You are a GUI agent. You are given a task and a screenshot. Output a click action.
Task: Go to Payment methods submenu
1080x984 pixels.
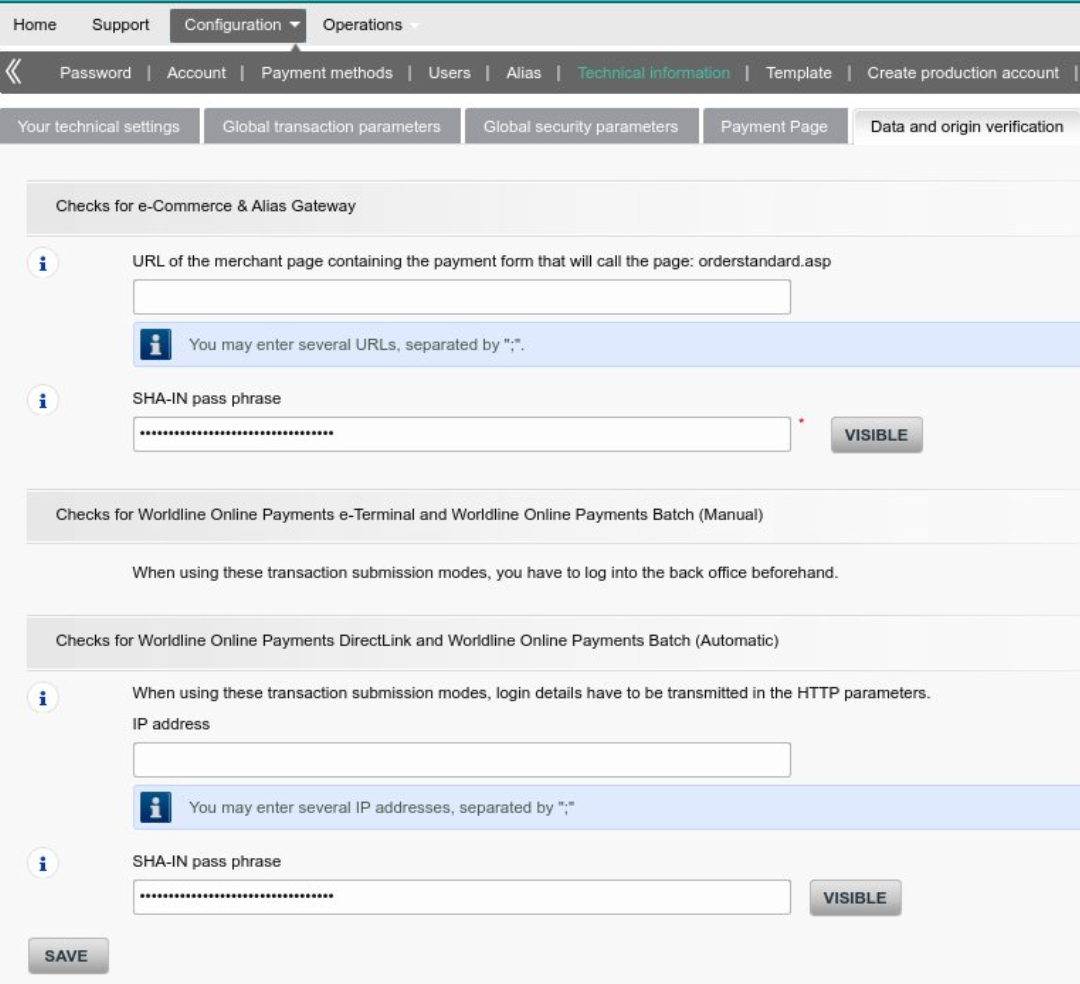(x=326, y=73)
